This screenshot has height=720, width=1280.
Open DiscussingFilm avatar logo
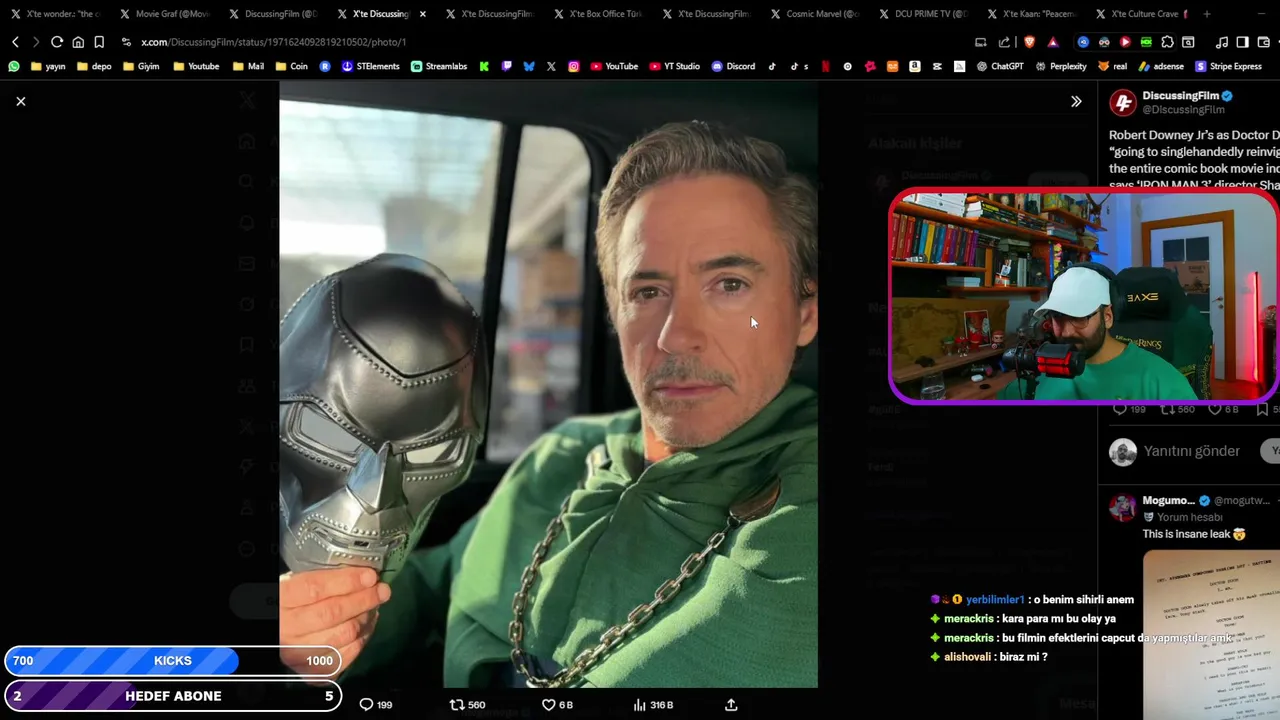click(x=1123, y=102)
